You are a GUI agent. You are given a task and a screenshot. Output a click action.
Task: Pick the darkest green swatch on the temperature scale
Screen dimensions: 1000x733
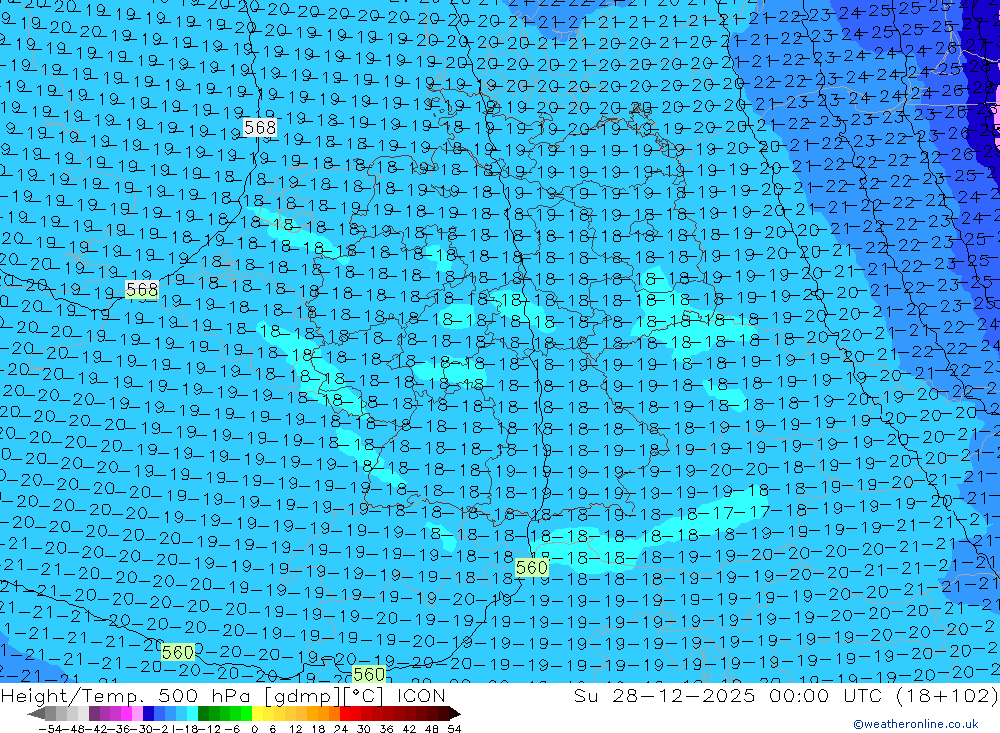click(x=203, y=713)
